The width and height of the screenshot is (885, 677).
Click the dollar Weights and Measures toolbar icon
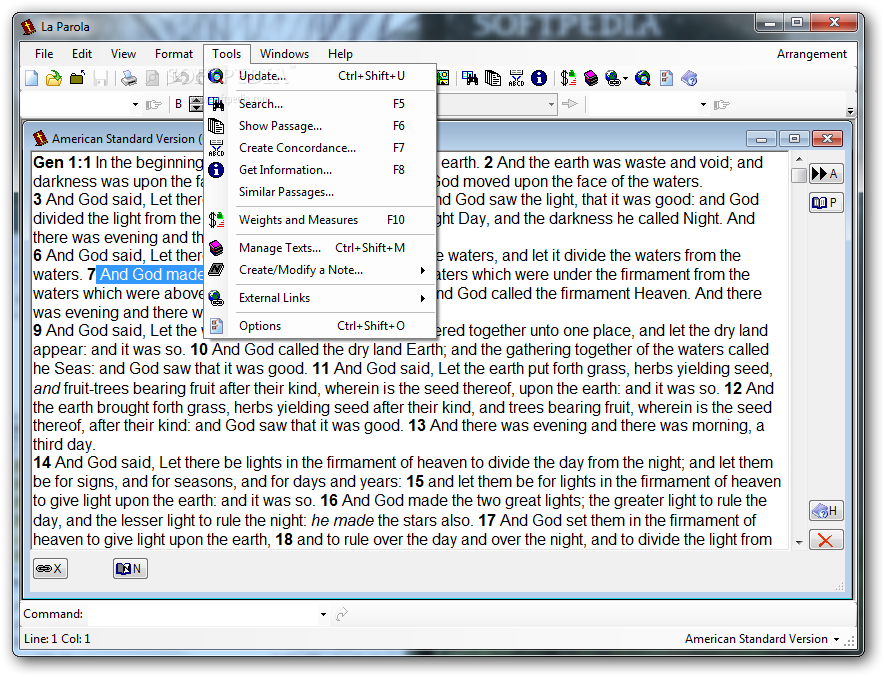click(x=568, y=78)
